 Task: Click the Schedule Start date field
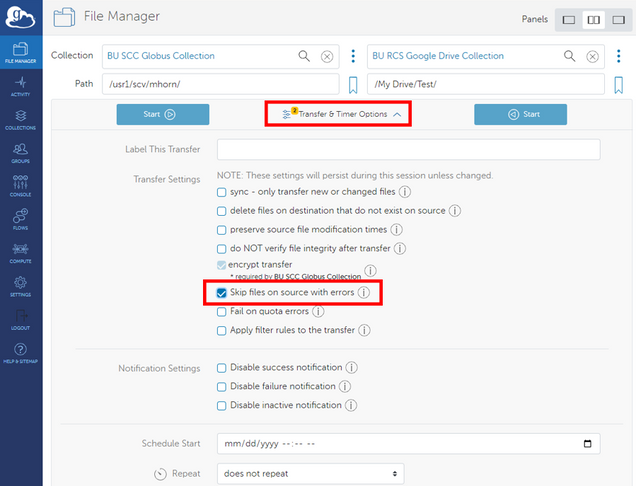[x=408, y=444]
